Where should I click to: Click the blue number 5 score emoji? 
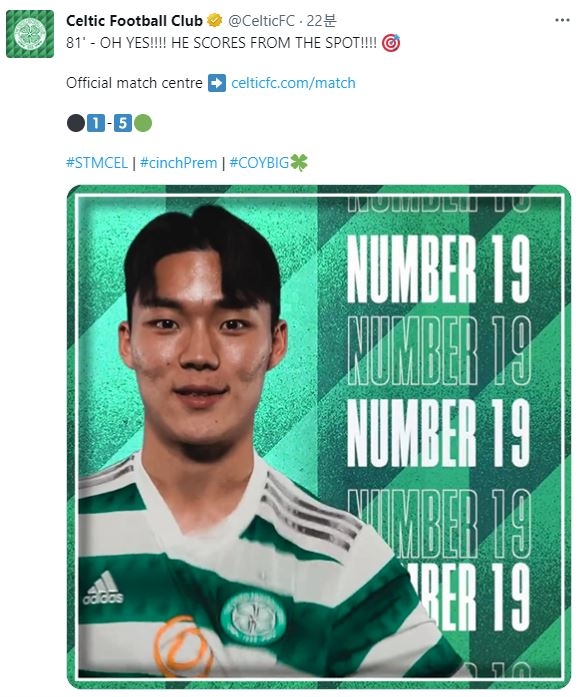tap(123, 123)
